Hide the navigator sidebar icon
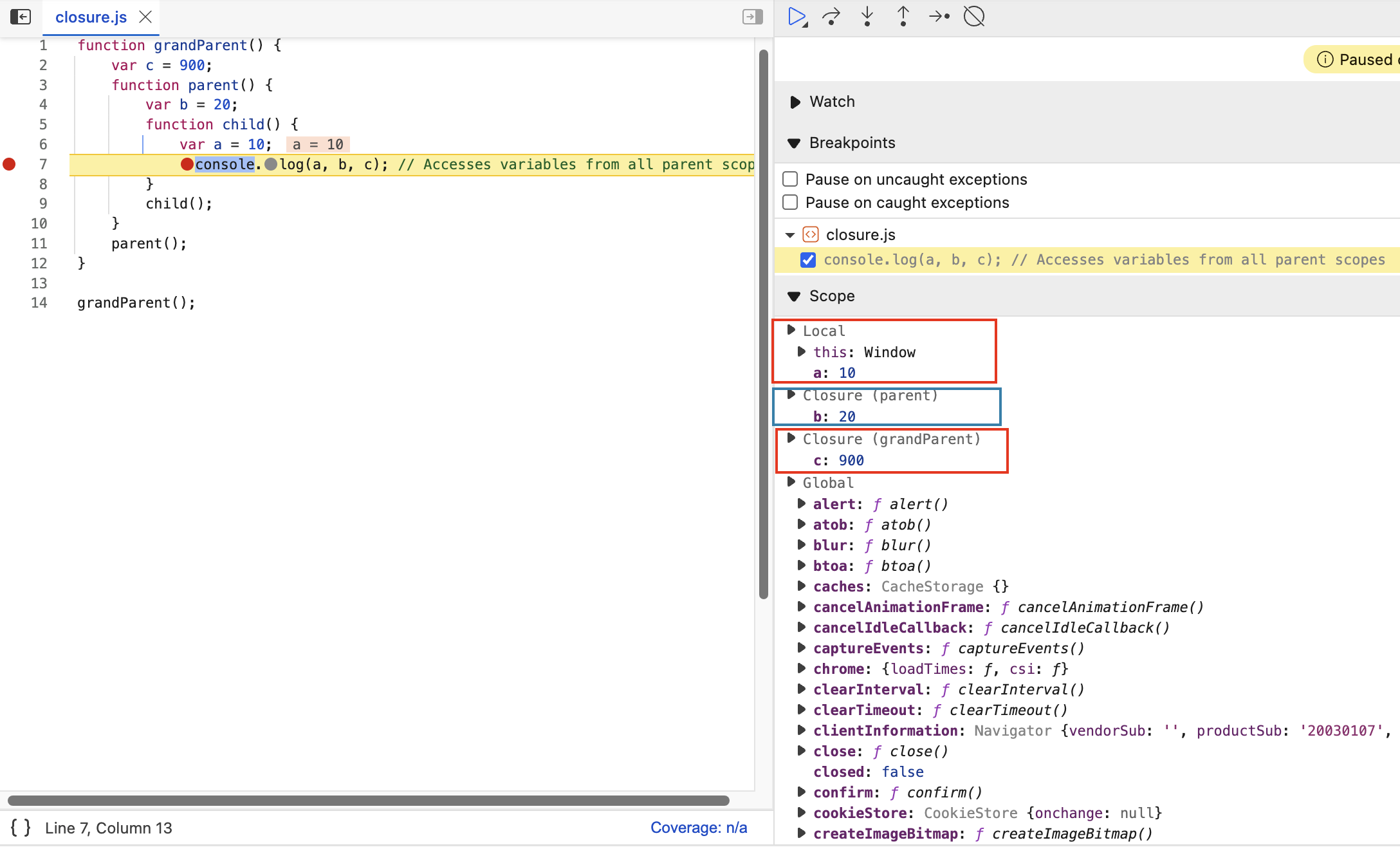1400x847 pixels. pyautogui.click(x=21, y=17)
